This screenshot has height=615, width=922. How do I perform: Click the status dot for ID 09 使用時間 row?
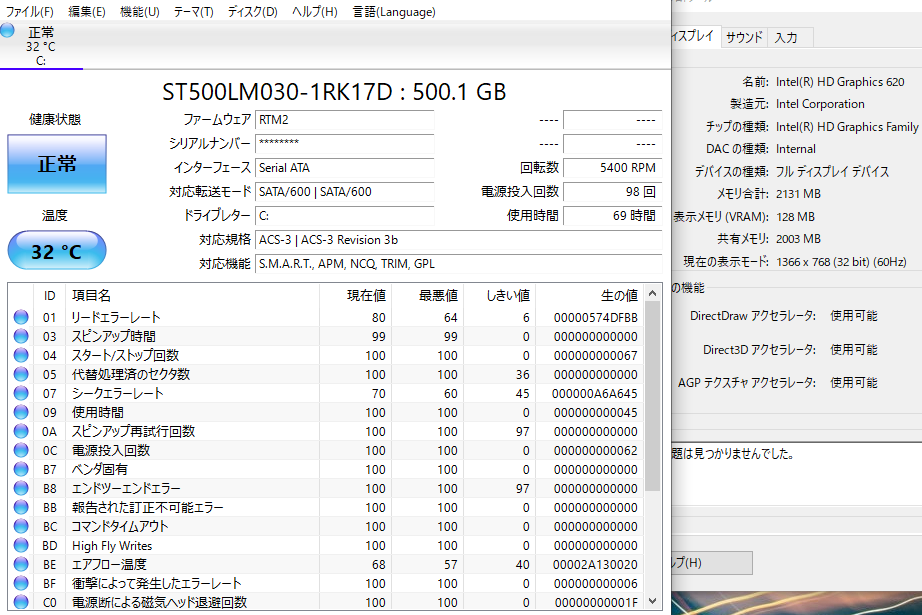[21, 412]
